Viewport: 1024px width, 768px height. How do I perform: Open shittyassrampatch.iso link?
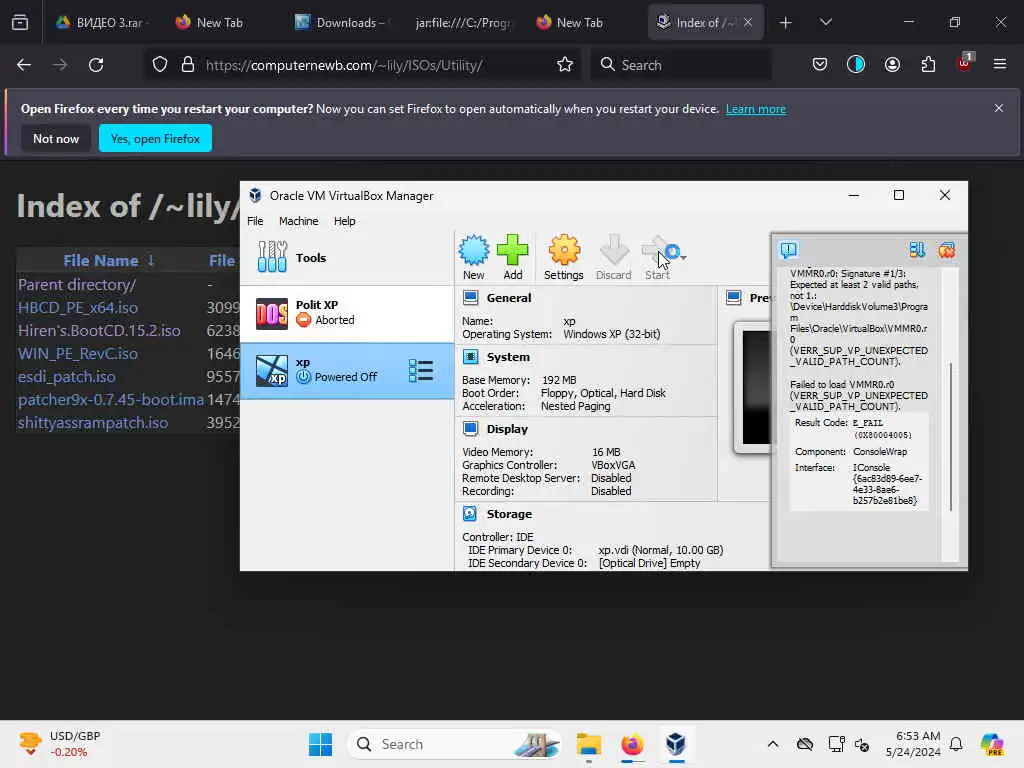coord(93,423)
